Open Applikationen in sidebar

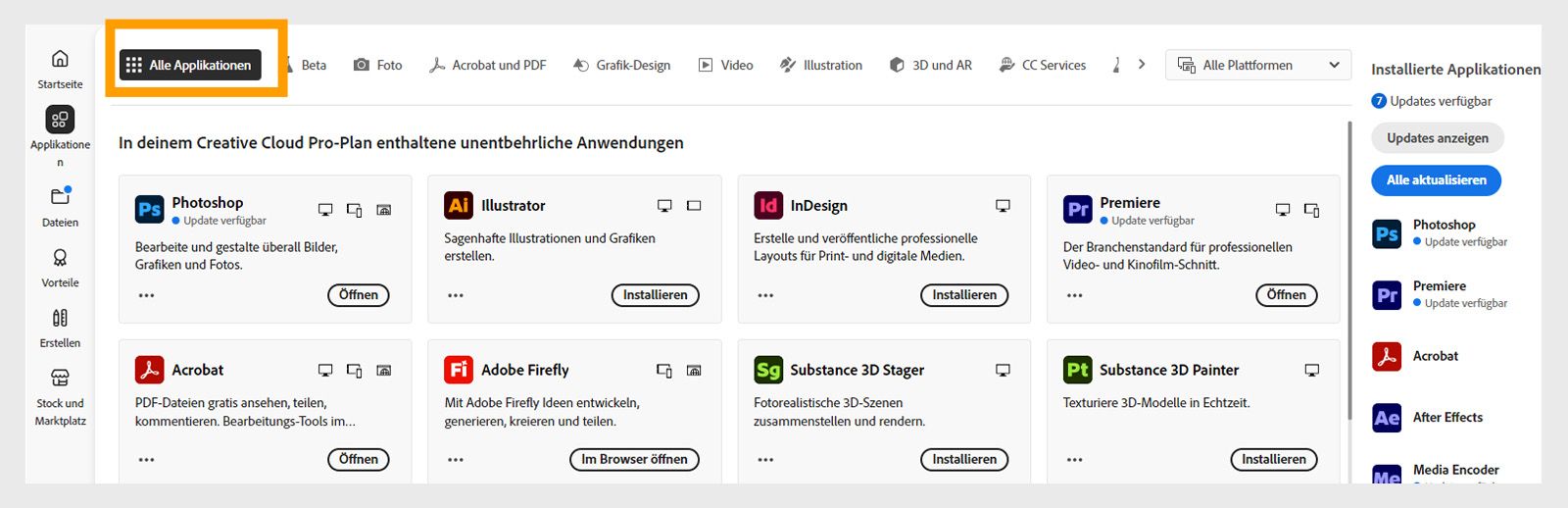[60, 135]
